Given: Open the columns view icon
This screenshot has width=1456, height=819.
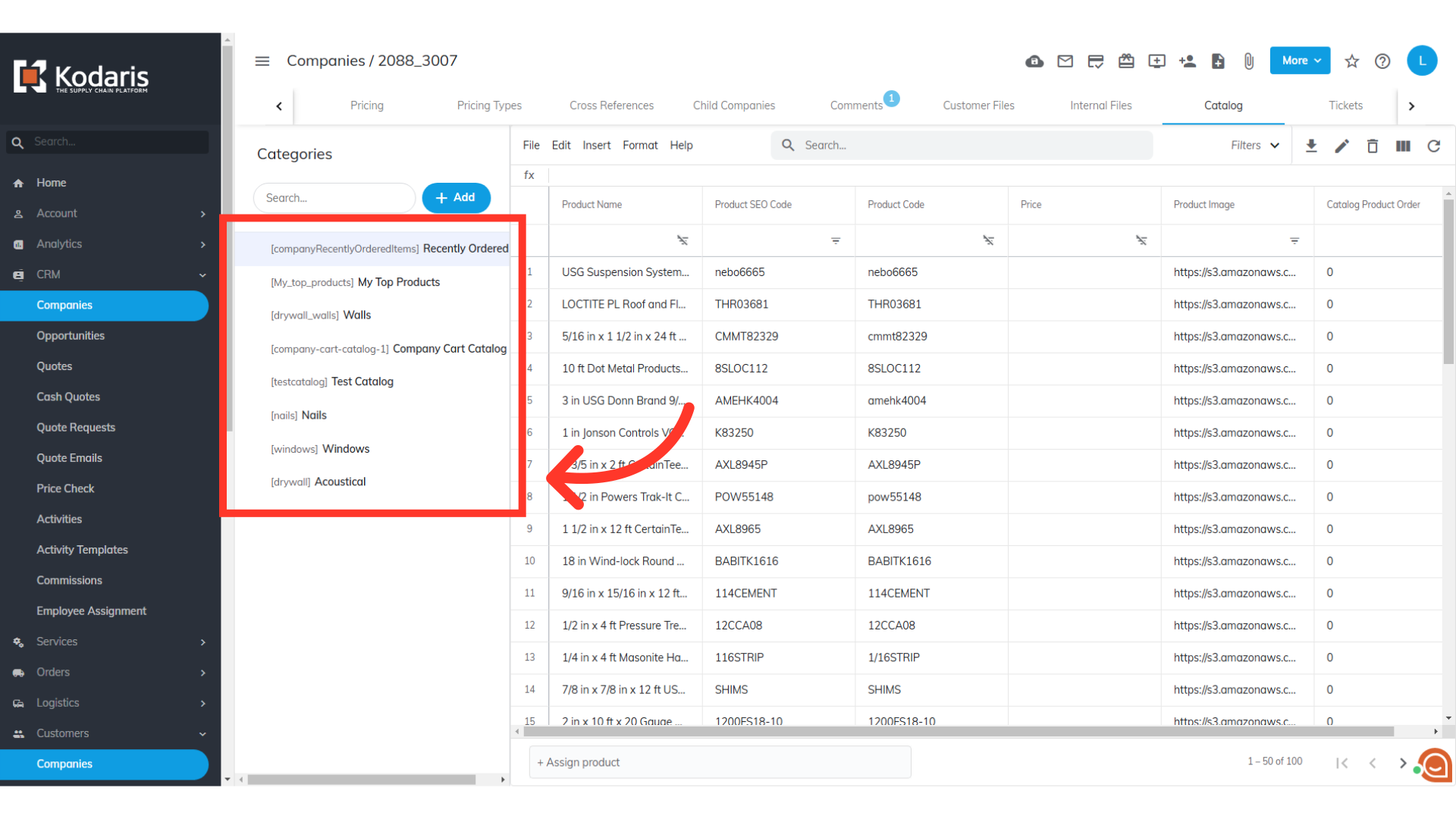Looking at the screenshot, I should click(1403, 146).
